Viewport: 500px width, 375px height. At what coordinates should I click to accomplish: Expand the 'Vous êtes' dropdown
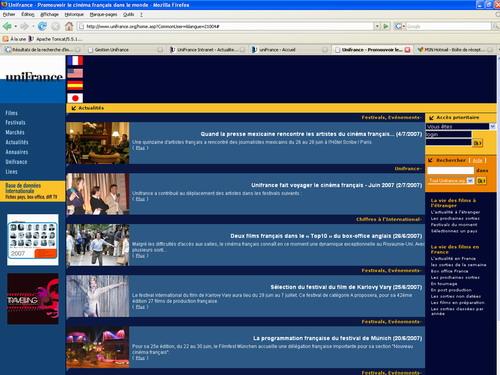pyautogui.click(x=492, y=127)
